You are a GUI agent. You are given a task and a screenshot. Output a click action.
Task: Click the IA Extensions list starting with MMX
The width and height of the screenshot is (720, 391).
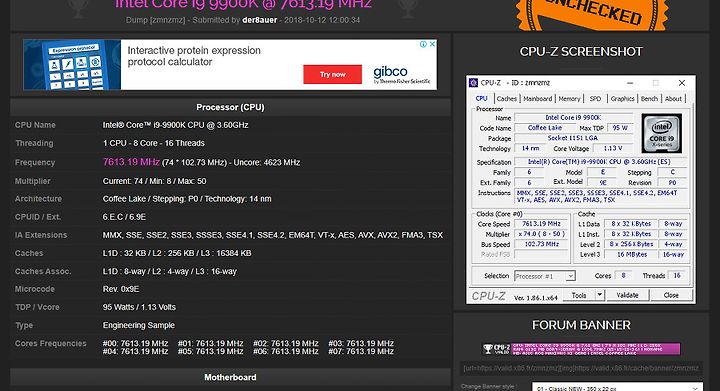click(x=273, y=235)
